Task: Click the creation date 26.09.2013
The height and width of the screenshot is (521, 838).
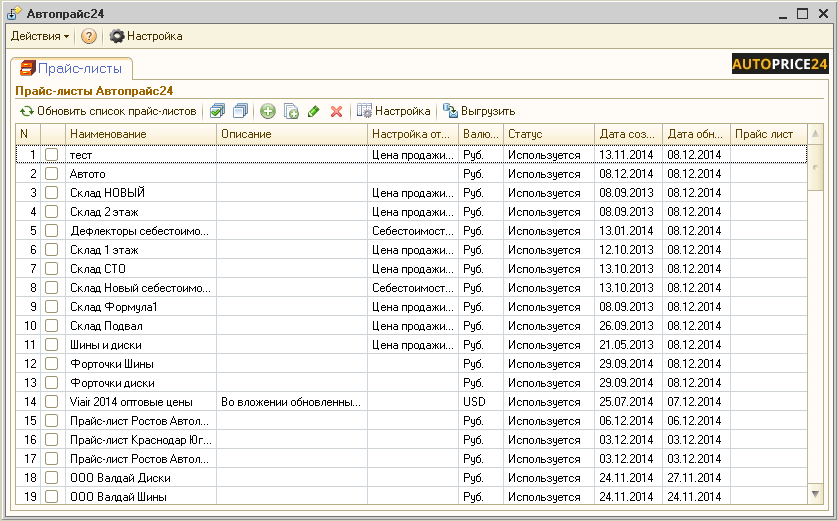Action: point(626,326)
